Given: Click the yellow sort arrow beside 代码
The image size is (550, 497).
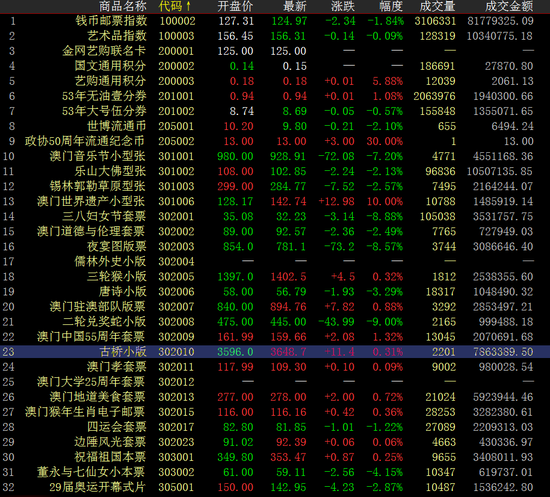Looking at the screenshot, I should point(188,6).
